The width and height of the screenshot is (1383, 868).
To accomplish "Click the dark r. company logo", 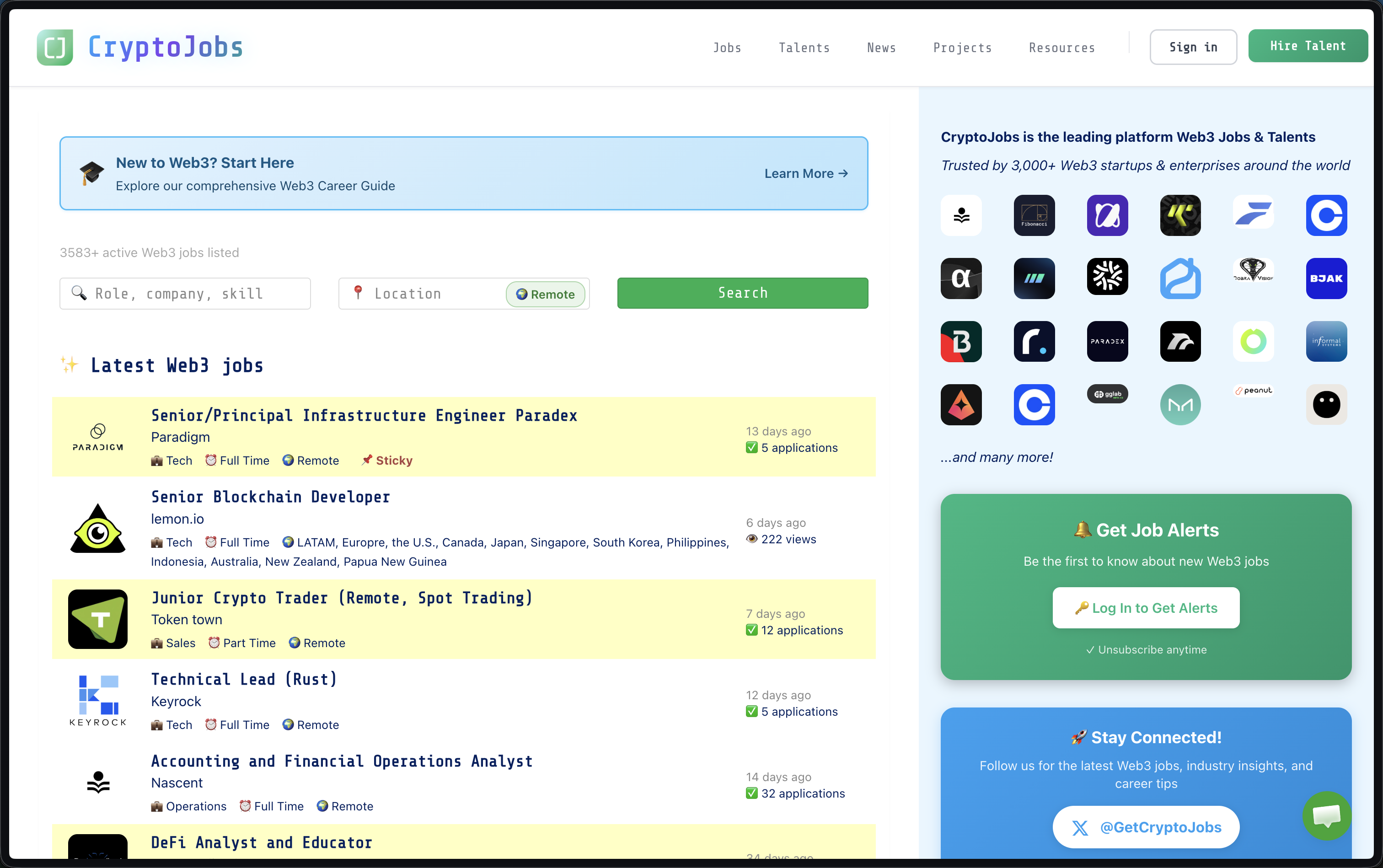I will (x=1034, y=342).
